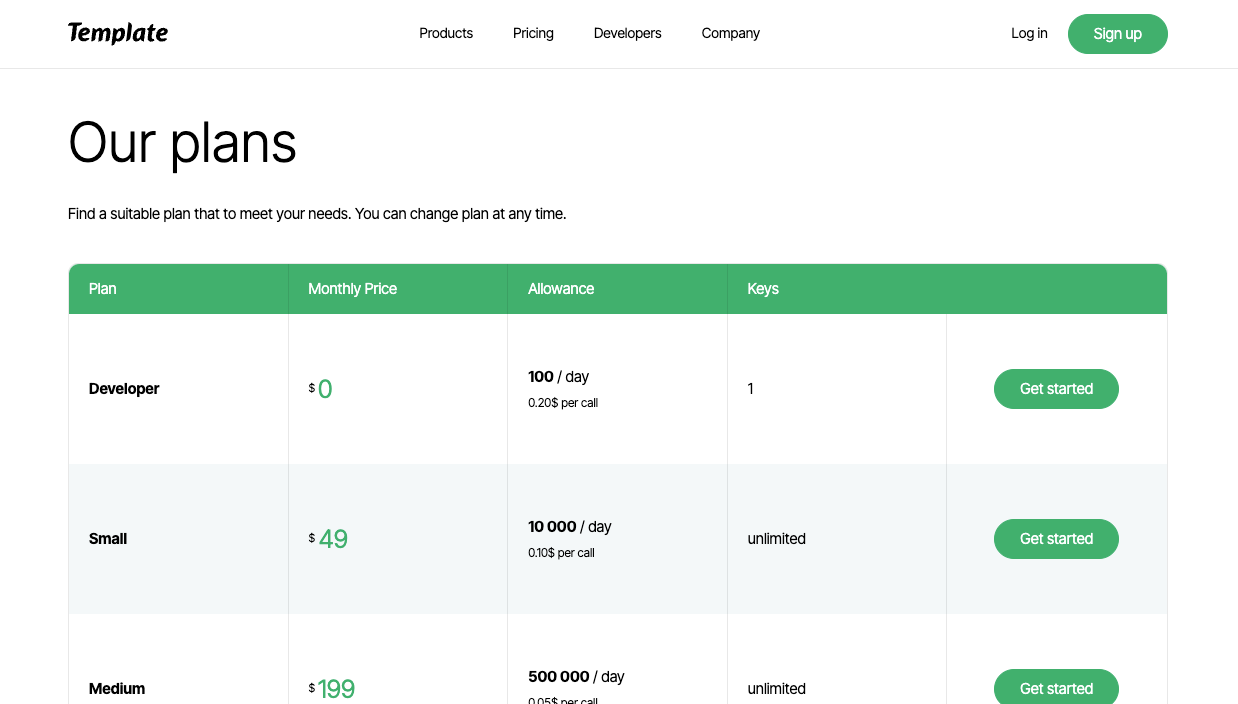1238x704 pixels.
Task: Click the $0 price
Action: coord(320,389)
